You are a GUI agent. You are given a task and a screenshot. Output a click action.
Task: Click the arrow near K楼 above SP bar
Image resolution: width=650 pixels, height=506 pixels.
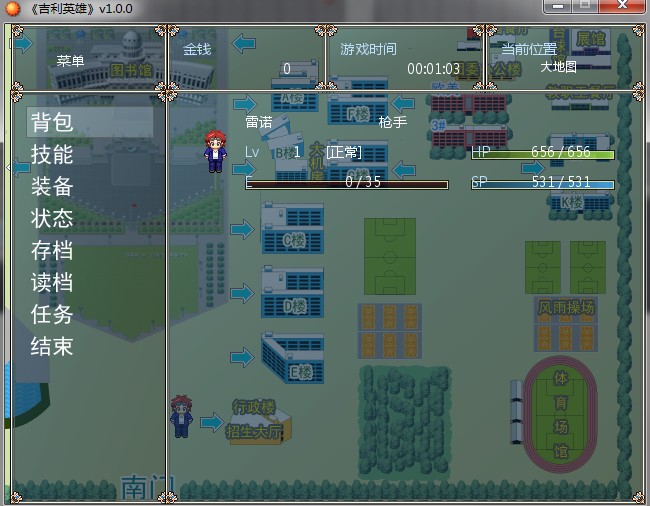(x=533, y=168)
